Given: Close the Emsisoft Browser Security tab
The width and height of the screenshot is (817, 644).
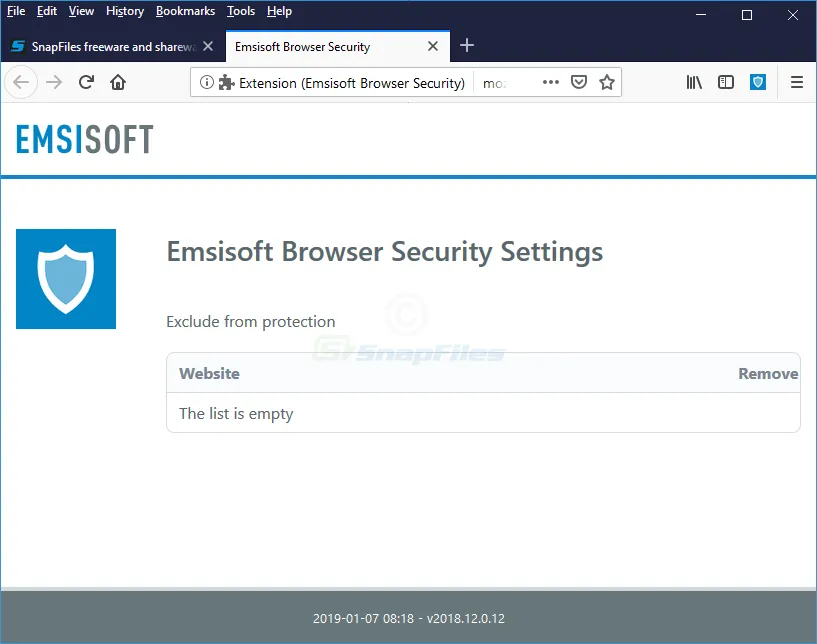Looking at the screenshot, I should tap(432, 46).
